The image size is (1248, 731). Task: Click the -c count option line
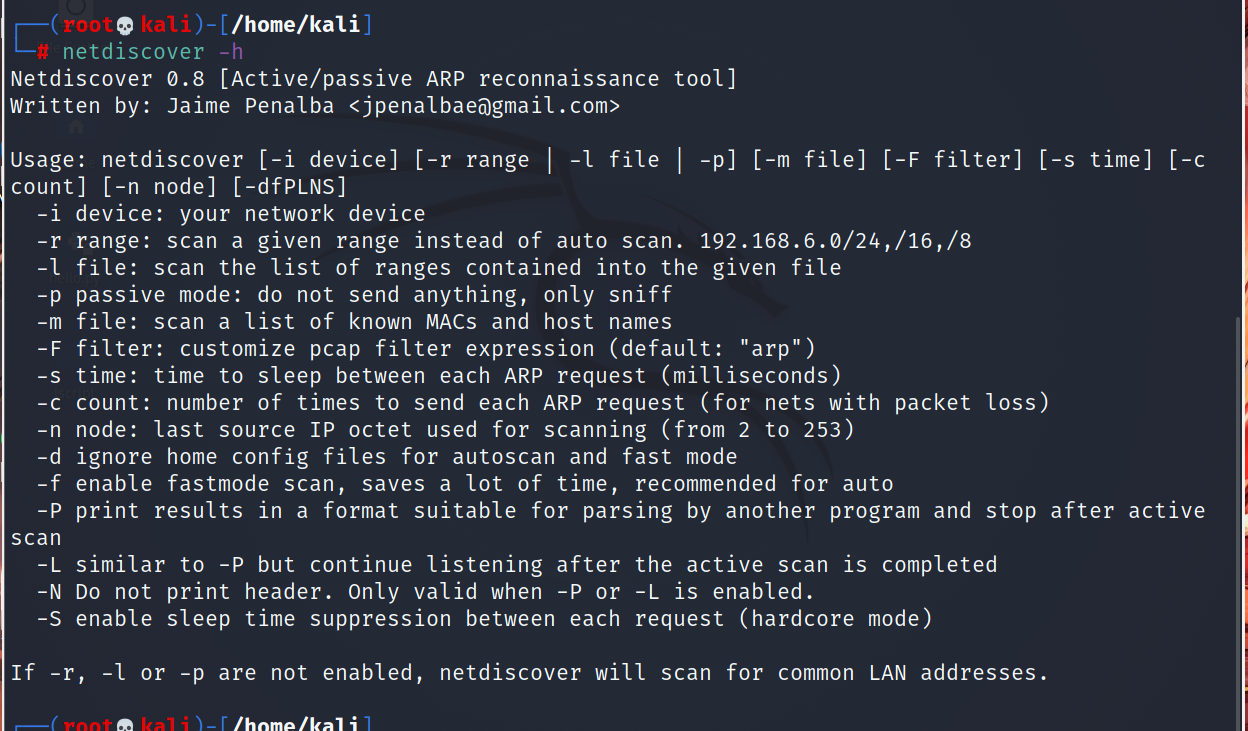pos(543,403)
